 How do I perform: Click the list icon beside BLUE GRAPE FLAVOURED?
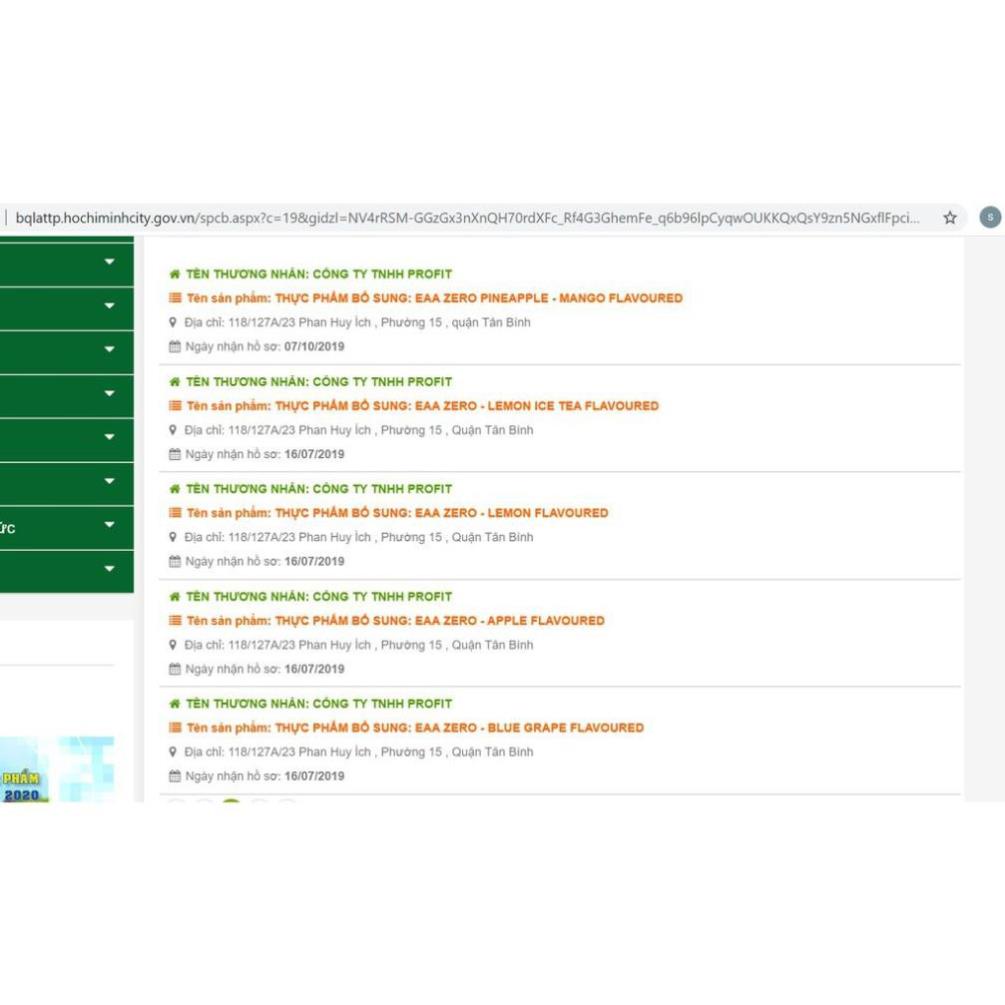tap(175, 728)
